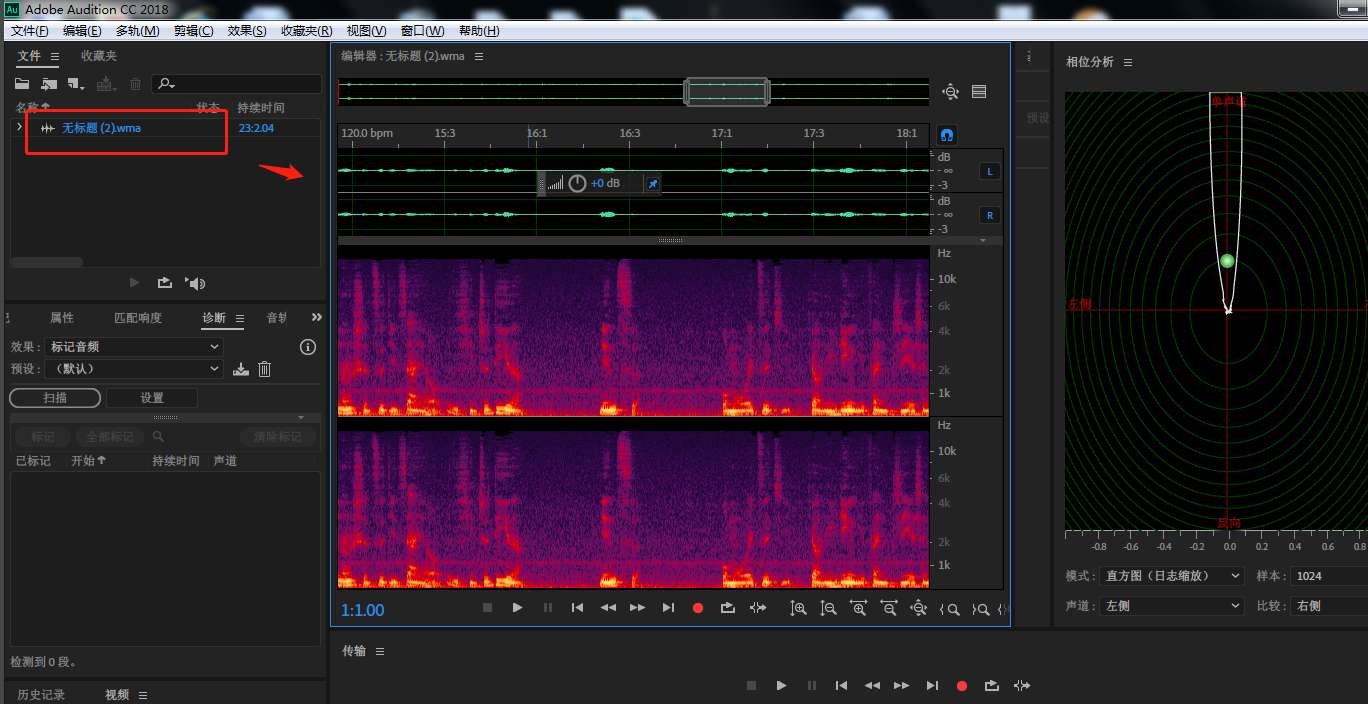Open the 效果(S) menu
Viewport: 1368px width, 704px height.
tap(247, 31)
